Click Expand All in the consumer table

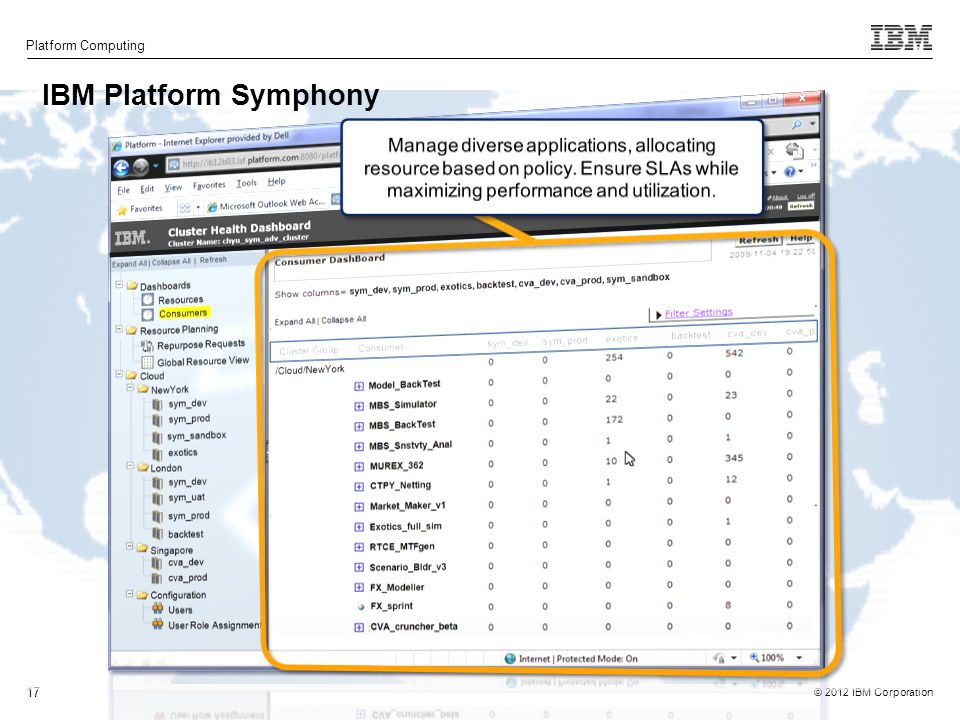pyautogui.click(x=294, y=321)
